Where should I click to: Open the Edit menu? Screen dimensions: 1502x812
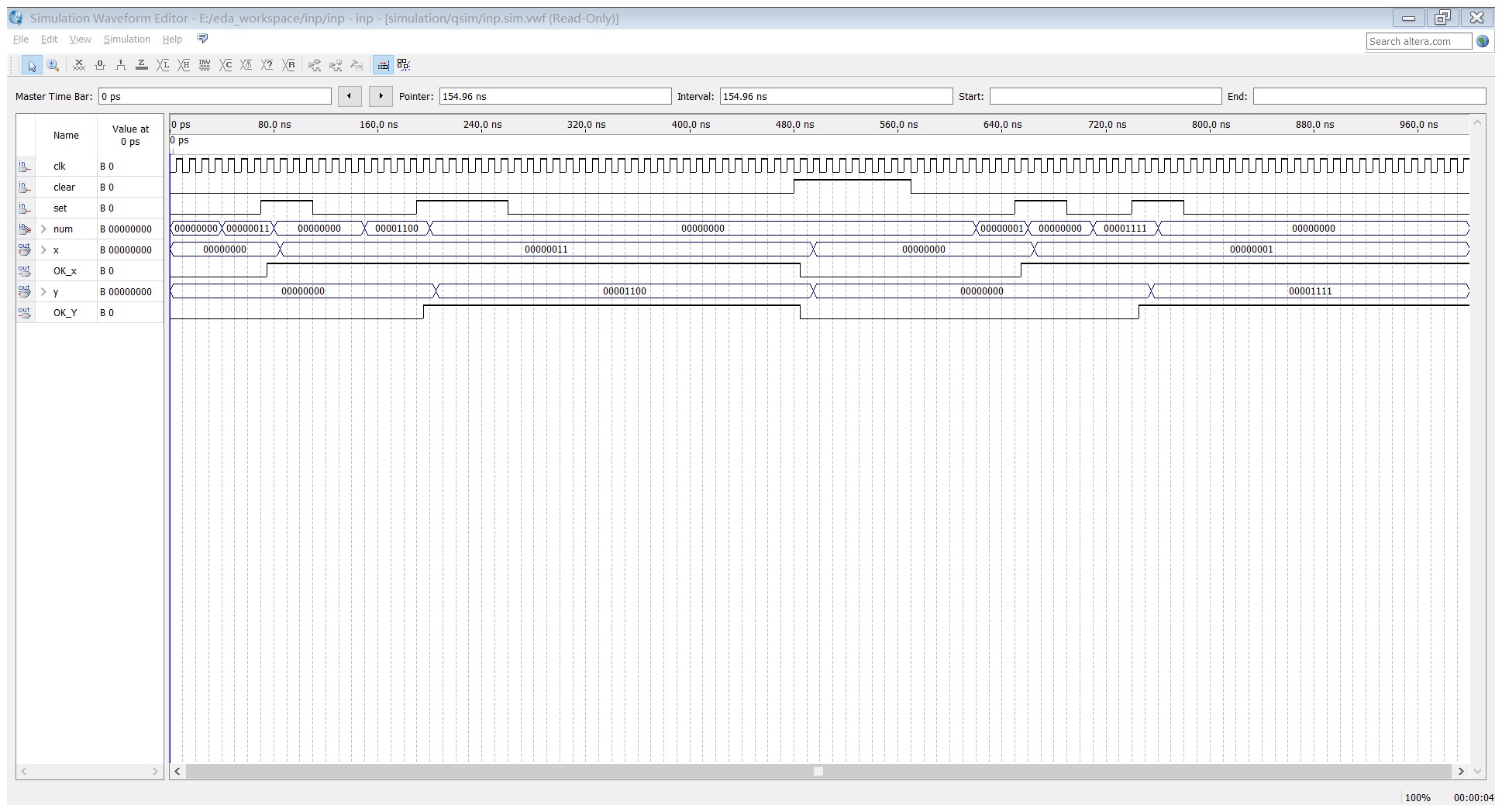tap(49, 40)
